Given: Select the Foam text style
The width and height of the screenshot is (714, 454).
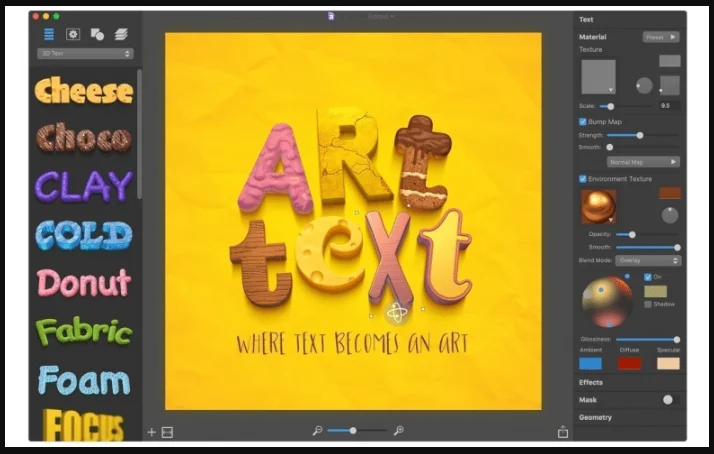Looking at the screenshot, I should pos(84,380).
